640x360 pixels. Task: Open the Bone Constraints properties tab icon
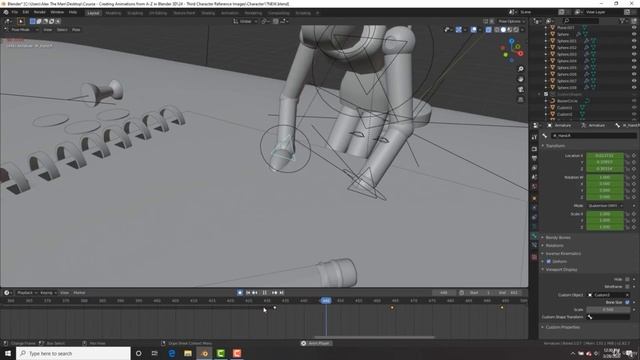pos(534,245)
